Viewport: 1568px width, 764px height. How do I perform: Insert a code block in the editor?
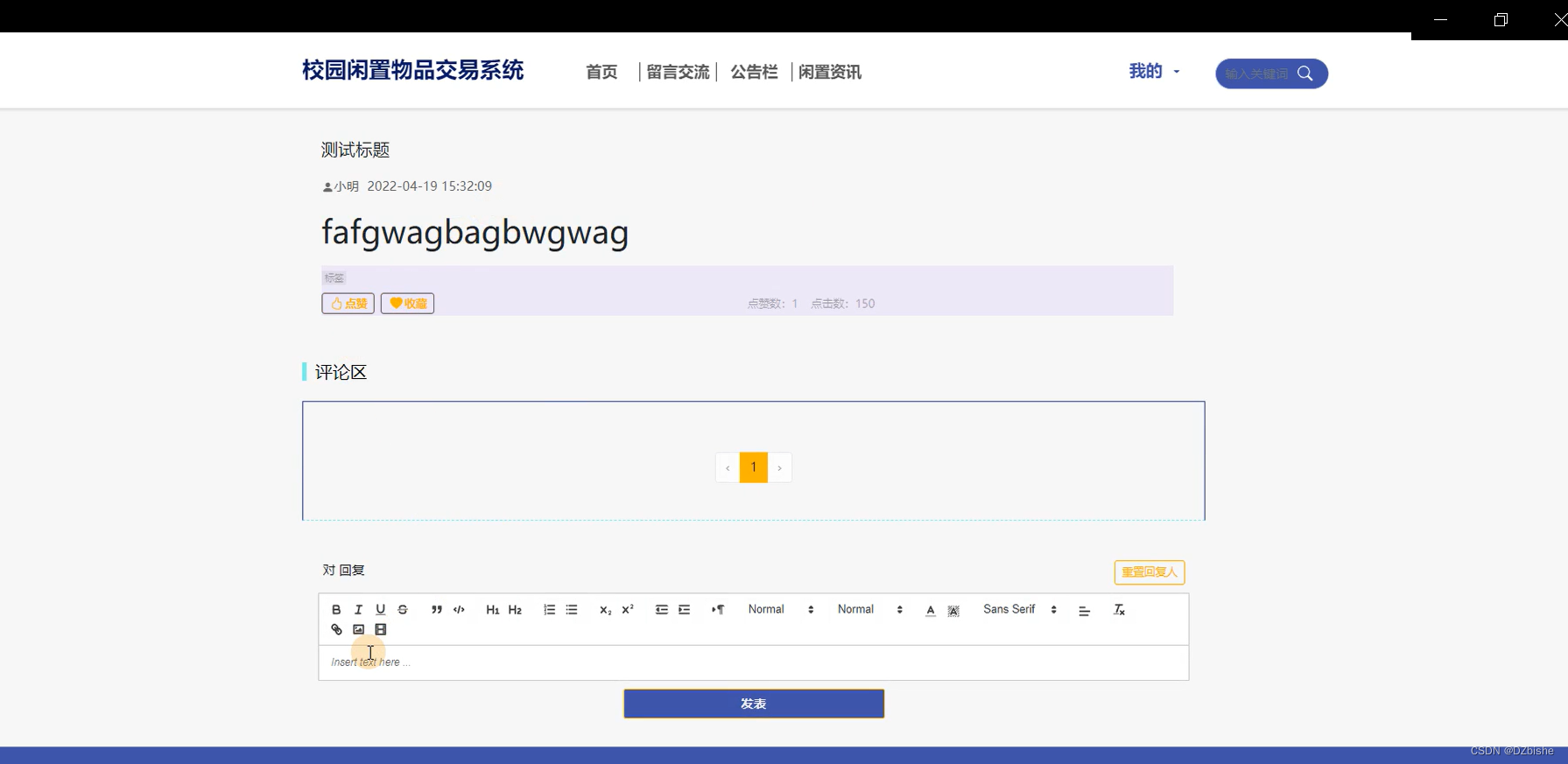[x=459, y=610]
